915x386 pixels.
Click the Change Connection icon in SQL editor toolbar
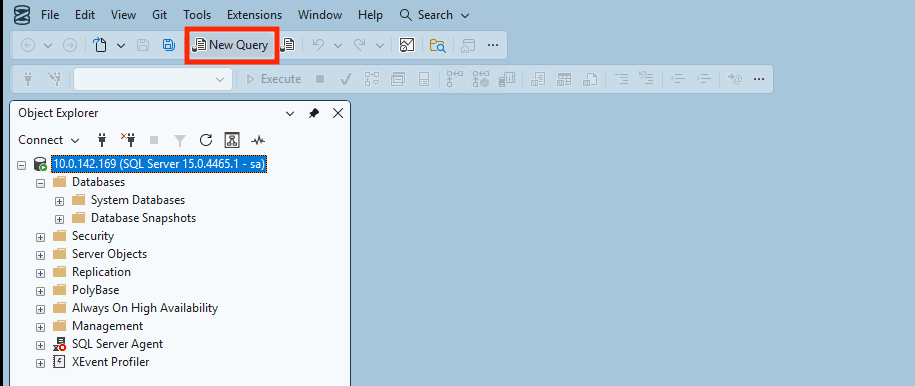click(55, 79)
